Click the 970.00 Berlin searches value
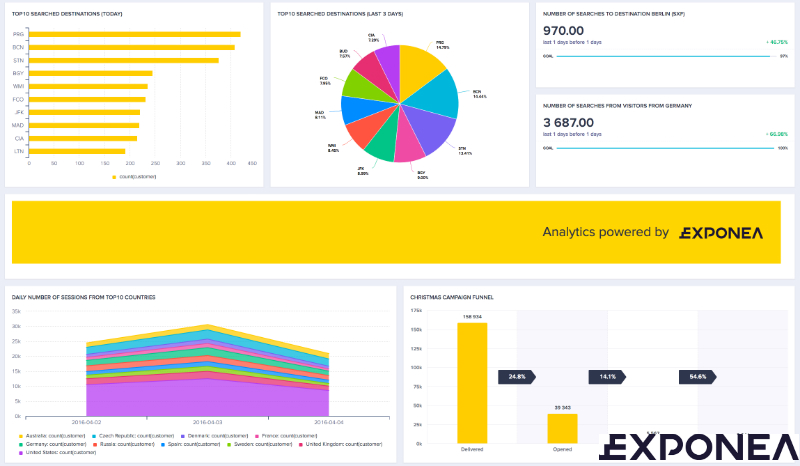 [562, 31]
